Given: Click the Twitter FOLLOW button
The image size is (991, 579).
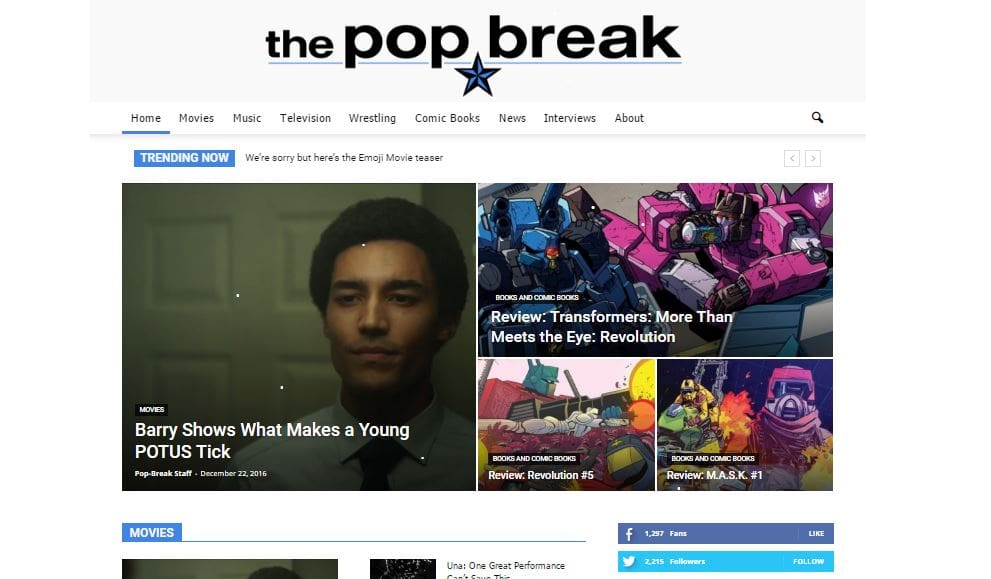Looking at the screenshot, I should 808,561.
